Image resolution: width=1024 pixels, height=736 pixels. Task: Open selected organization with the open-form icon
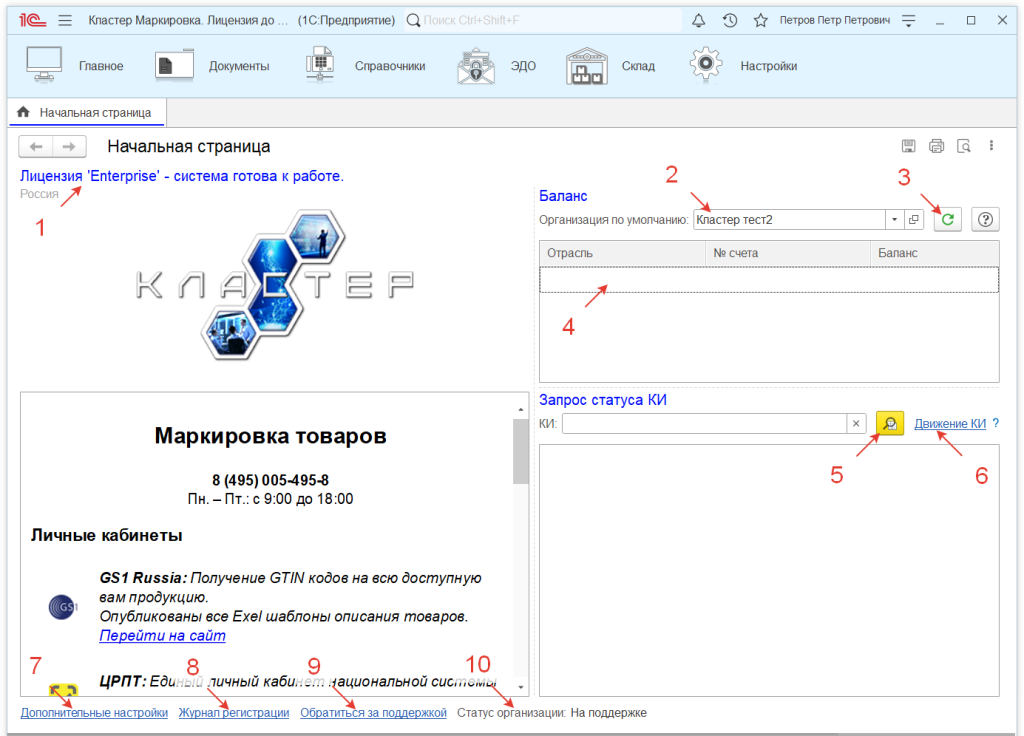coord(914,219)
